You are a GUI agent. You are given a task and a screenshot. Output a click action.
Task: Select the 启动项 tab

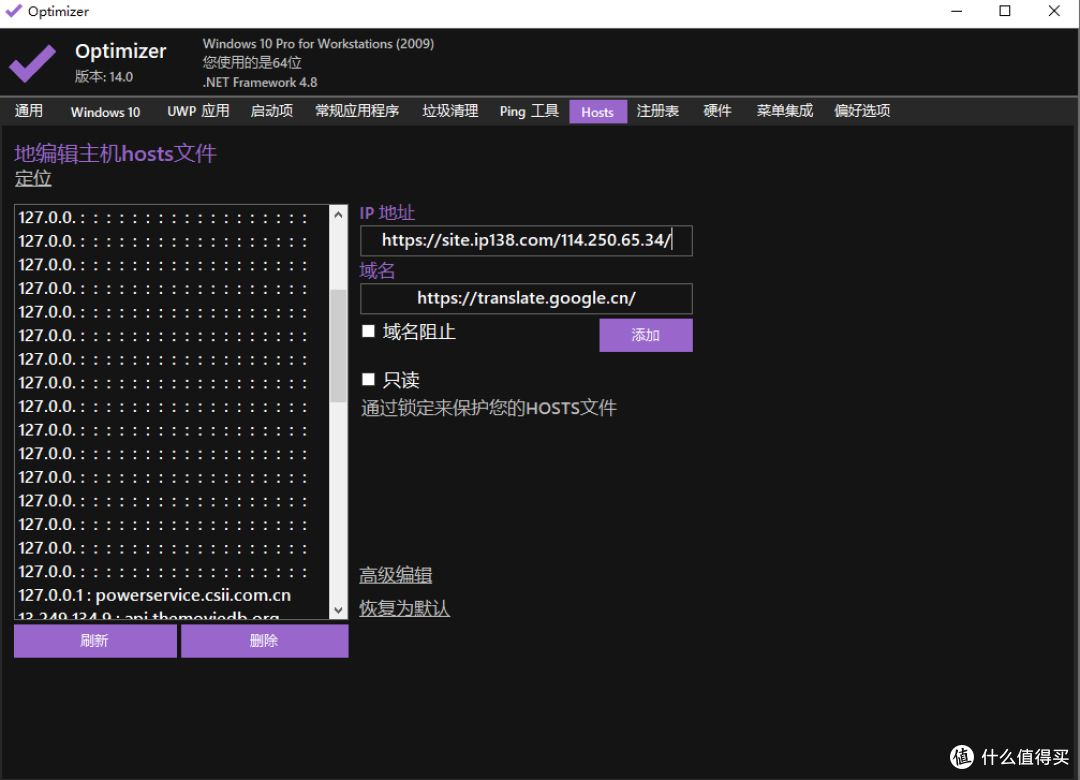click(x=272, y=111)
